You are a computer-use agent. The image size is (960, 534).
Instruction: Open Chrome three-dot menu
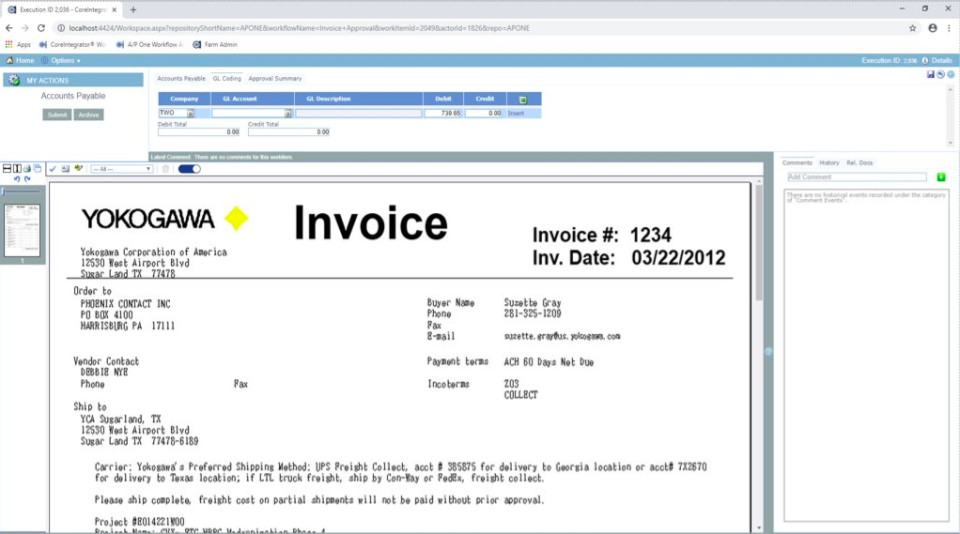click(950, 28)
